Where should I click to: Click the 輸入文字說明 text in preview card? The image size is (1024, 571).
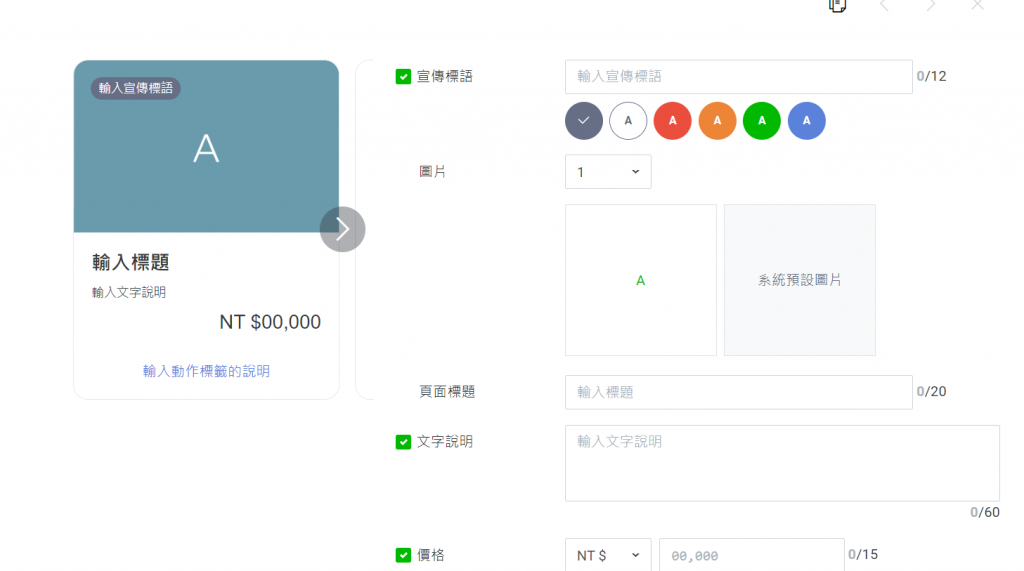coord(129,293)
